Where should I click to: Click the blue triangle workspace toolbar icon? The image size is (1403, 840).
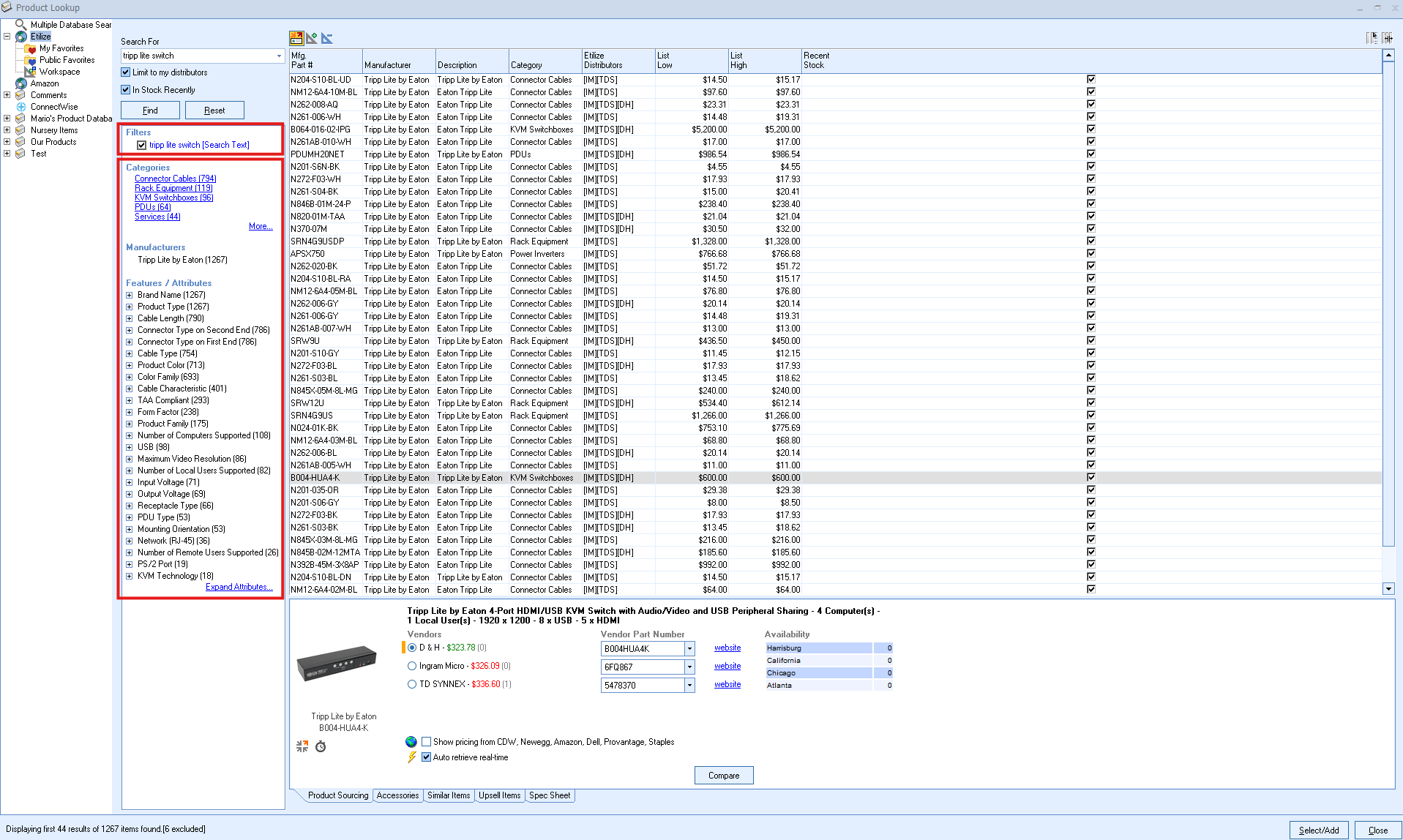point(327,38)
